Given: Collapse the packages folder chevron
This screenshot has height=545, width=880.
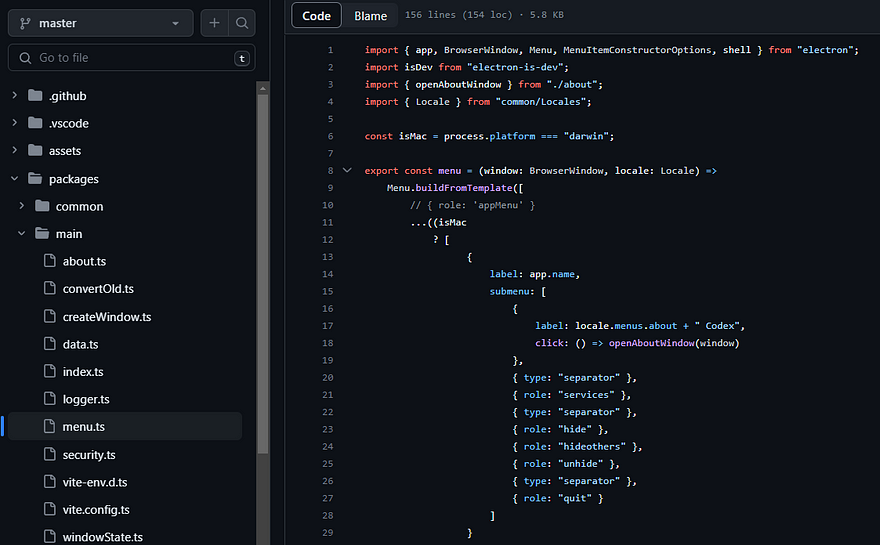Looking at the screenshot, I should tap(15, 179).
